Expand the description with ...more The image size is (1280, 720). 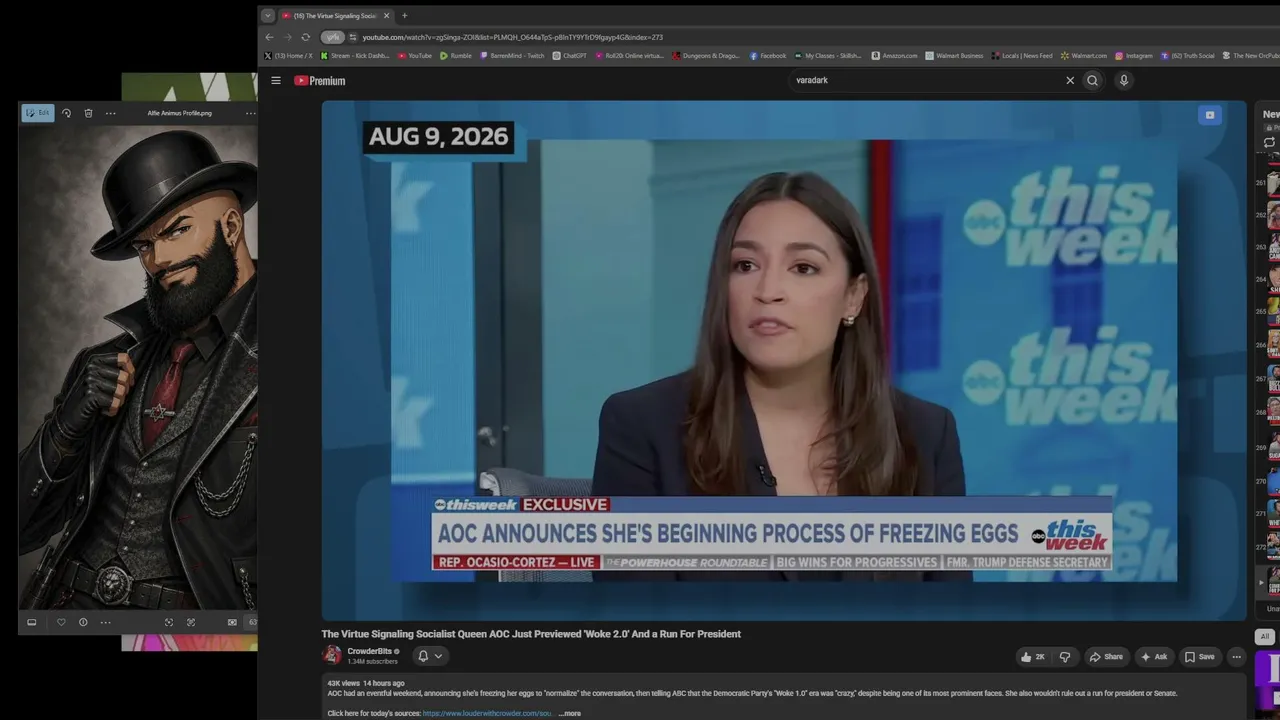click(x=570, y=713)
